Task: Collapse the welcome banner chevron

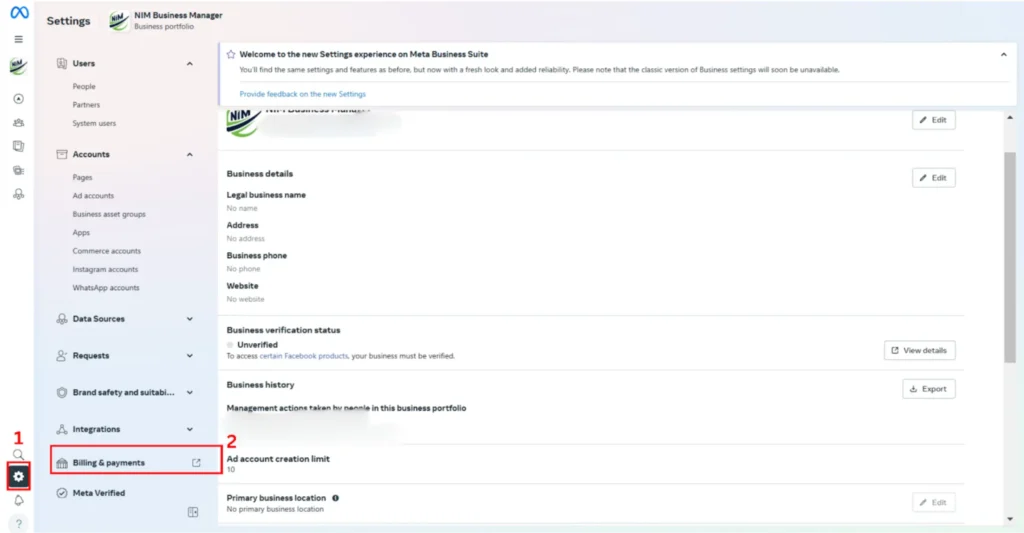Action: (x=1004, y=55)
